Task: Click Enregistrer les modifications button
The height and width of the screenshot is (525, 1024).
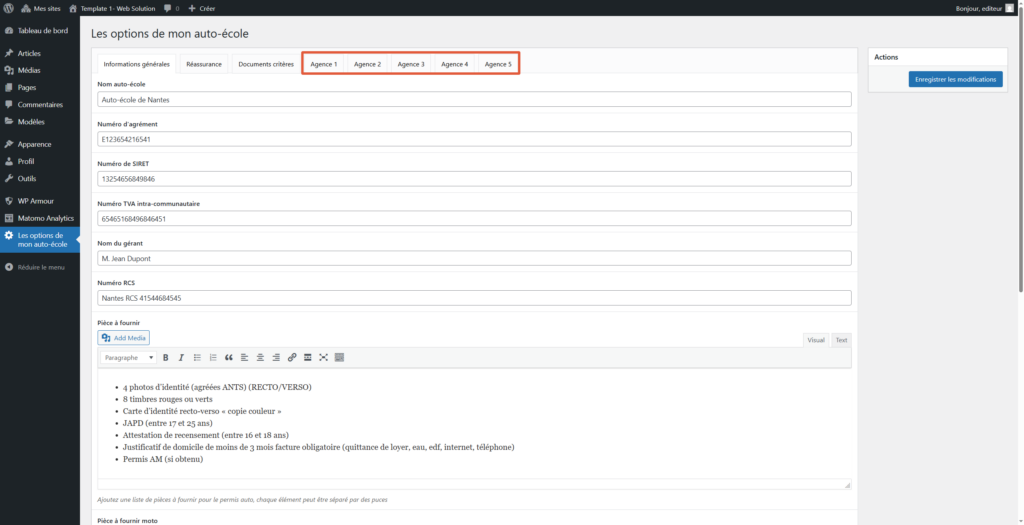Action: click(955, 79)
